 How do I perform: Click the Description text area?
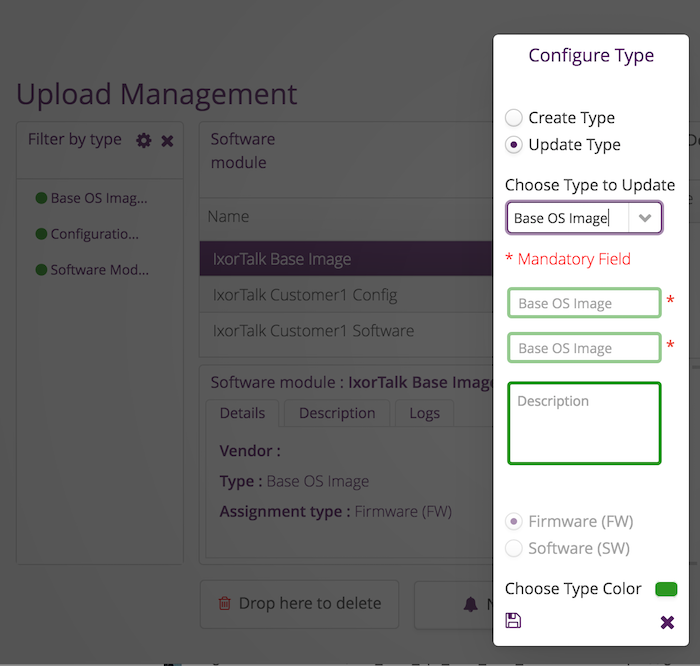(x=584, y=423)
